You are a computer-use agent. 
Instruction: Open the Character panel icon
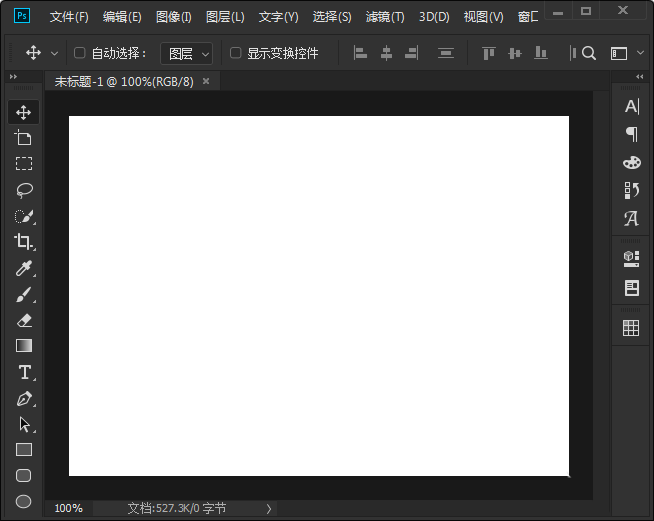(631, 106)
